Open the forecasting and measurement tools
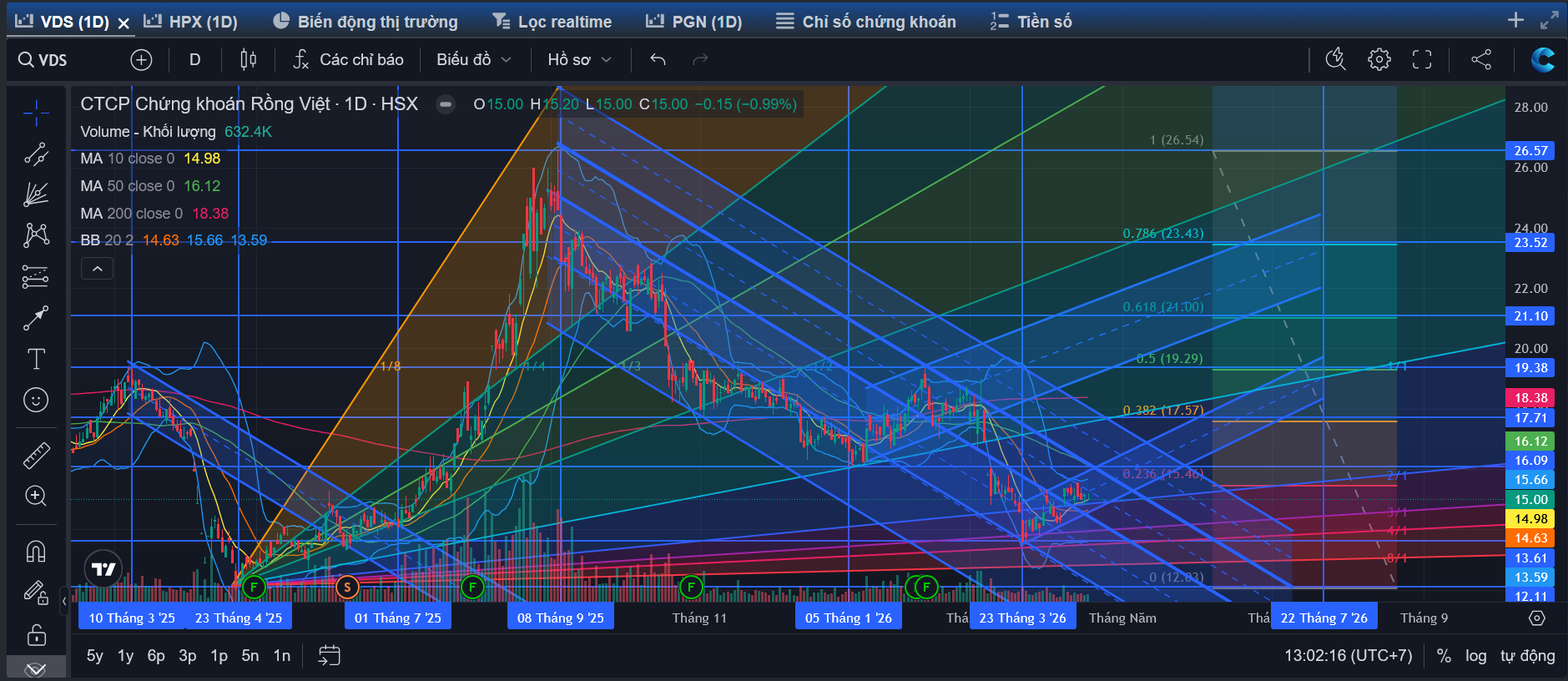This screenshot has height=681, width=1568. click(36, 276)
